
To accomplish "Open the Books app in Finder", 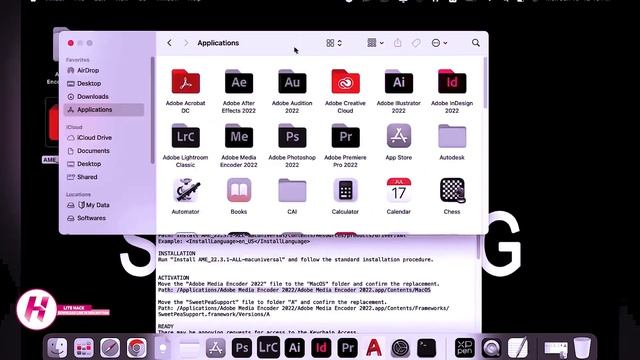I will pyautogui.click(x=239, y=190).
